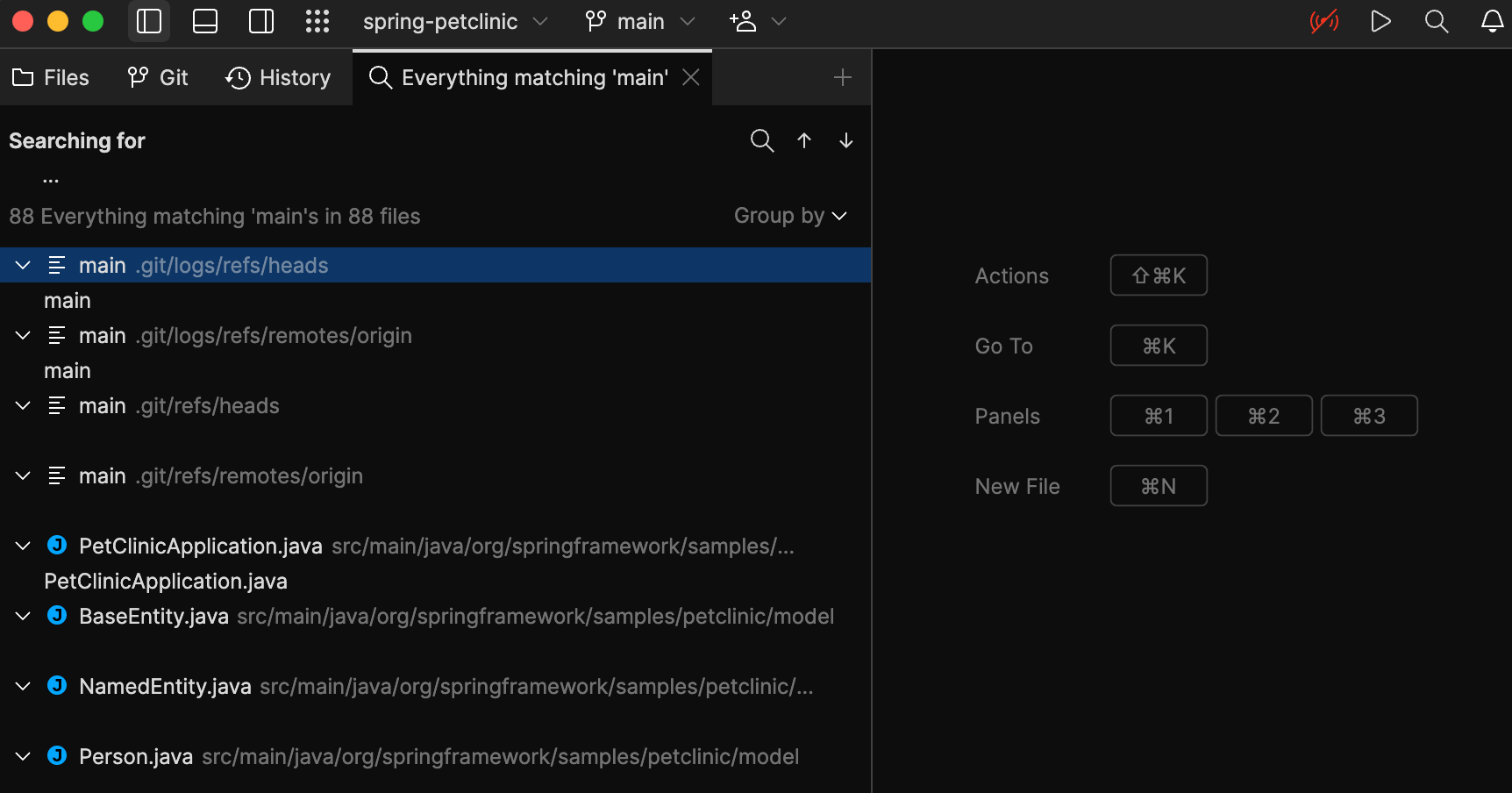
Task: Jump to next search result arrow
Action: pyautogui.click(x=846, y=140)
